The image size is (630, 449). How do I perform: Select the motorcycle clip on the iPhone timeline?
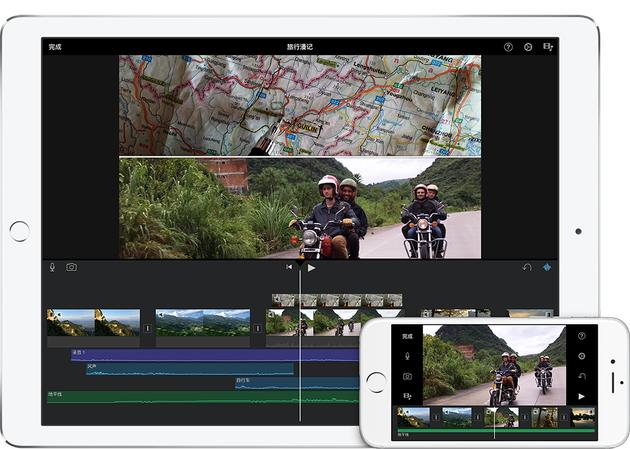pos(501,418)
